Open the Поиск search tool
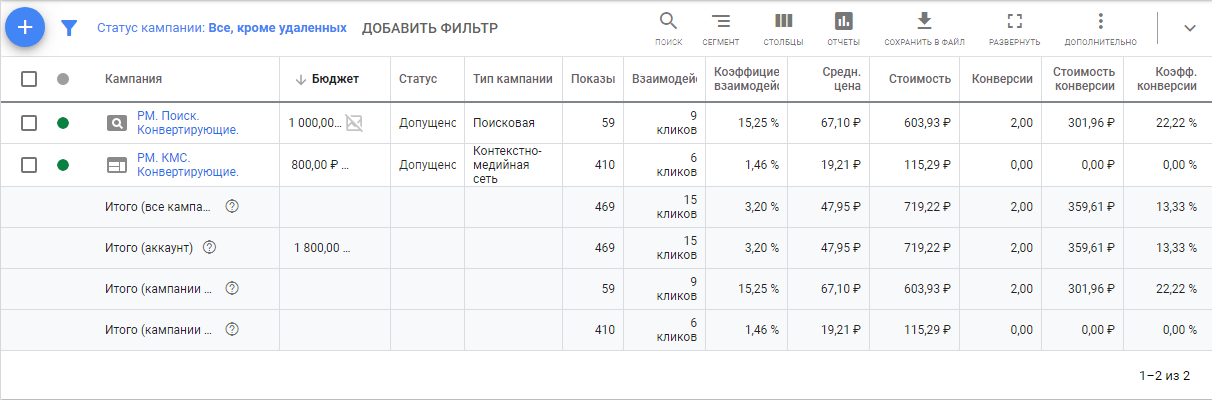The image size is (1212, 400). [x=669, y=21]
